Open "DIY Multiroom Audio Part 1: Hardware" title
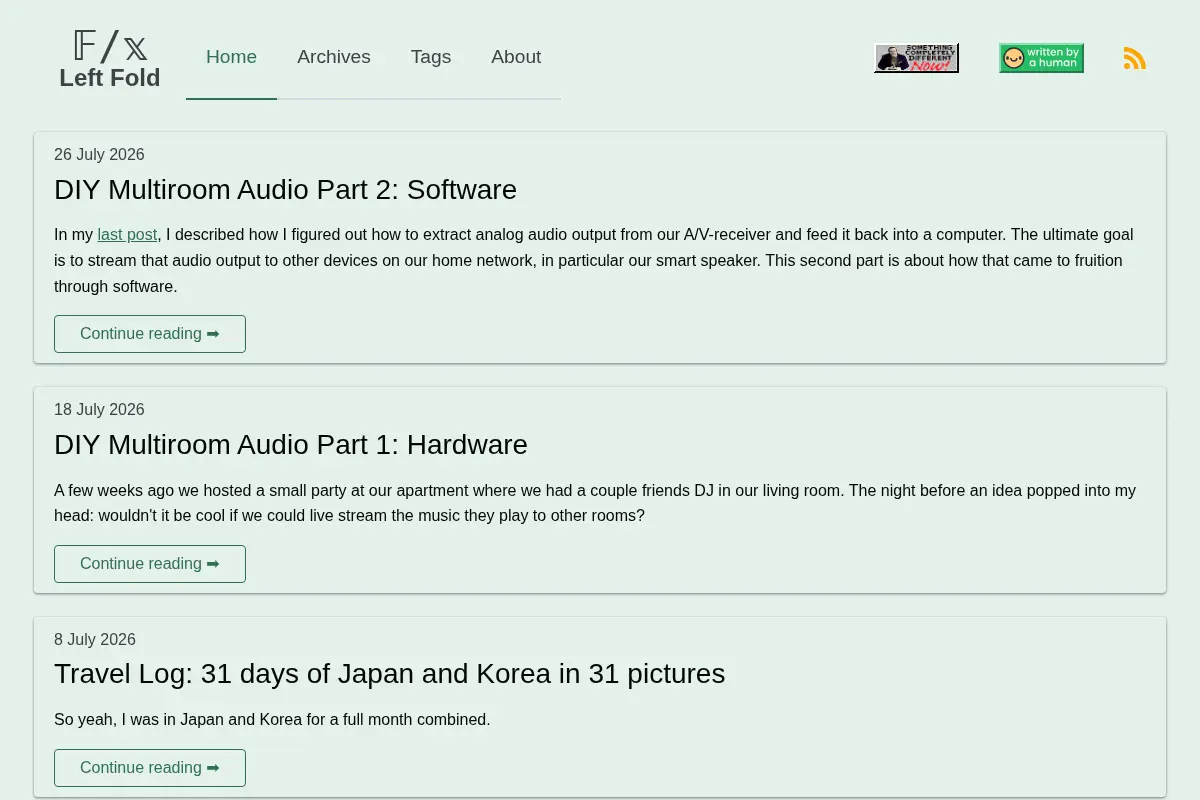Viewport: 1200px width, 800px height. click(291, 445)
